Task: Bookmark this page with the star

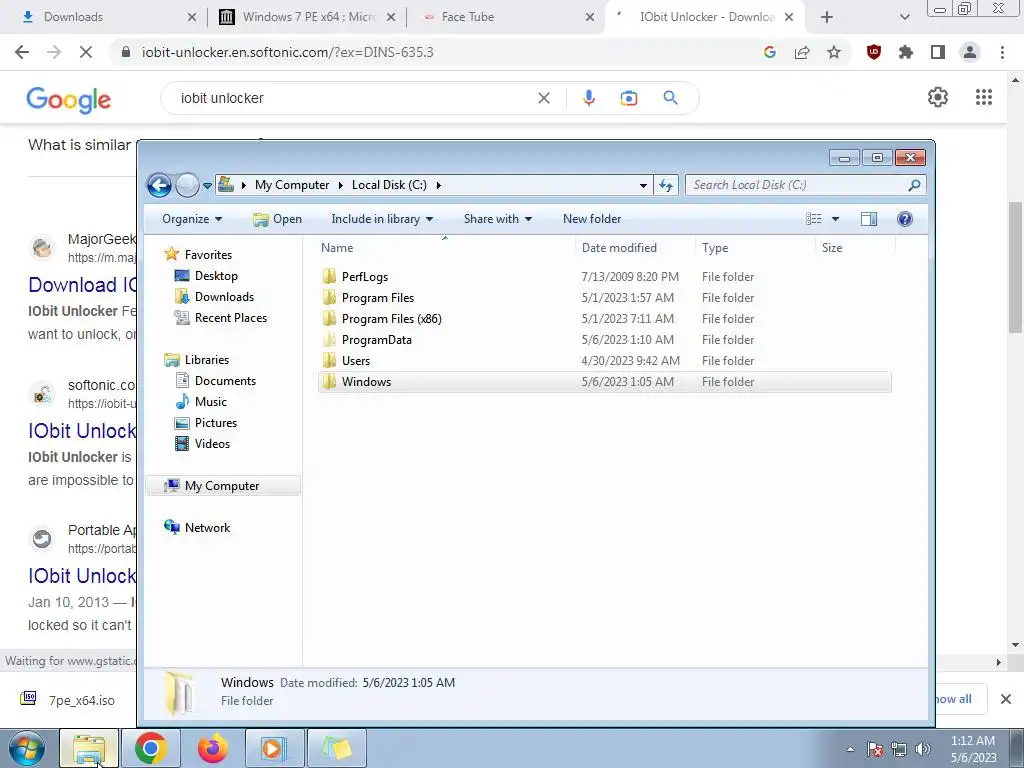Action: click(834, 53)
